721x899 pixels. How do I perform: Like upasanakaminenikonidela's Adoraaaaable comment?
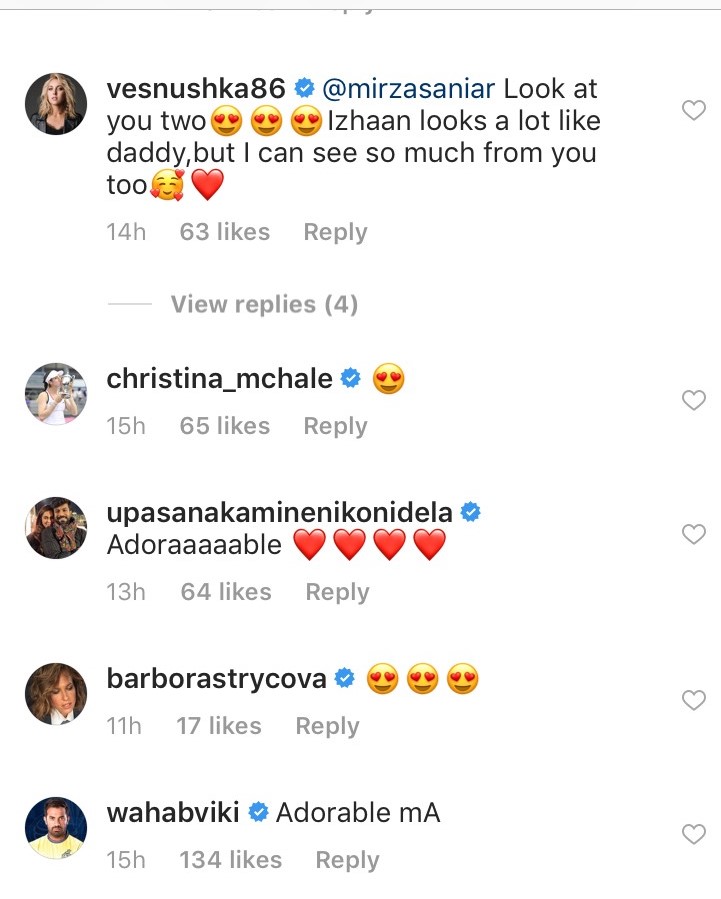click(x=693, y=535)
